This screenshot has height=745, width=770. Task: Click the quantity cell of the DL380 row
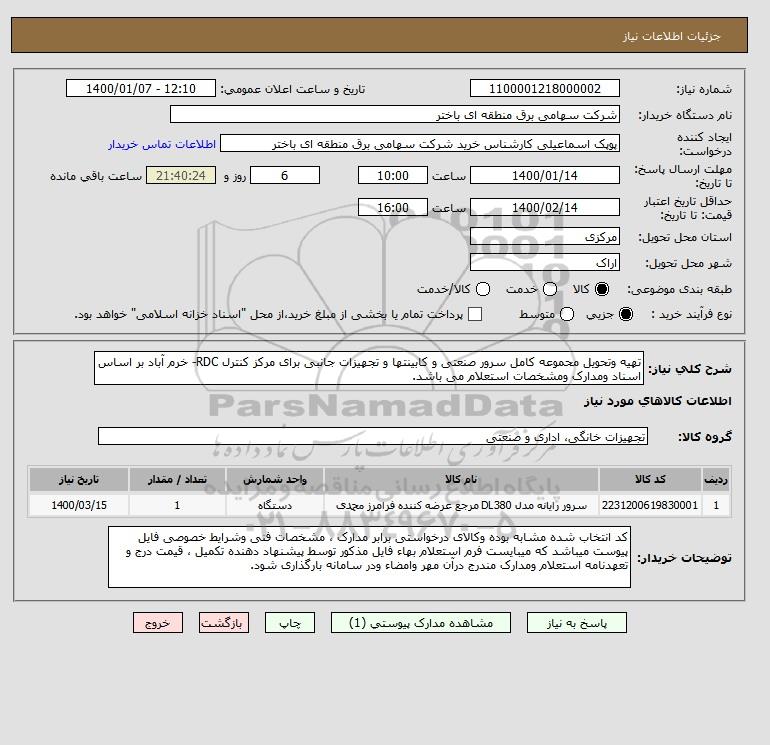coord(177,505)
